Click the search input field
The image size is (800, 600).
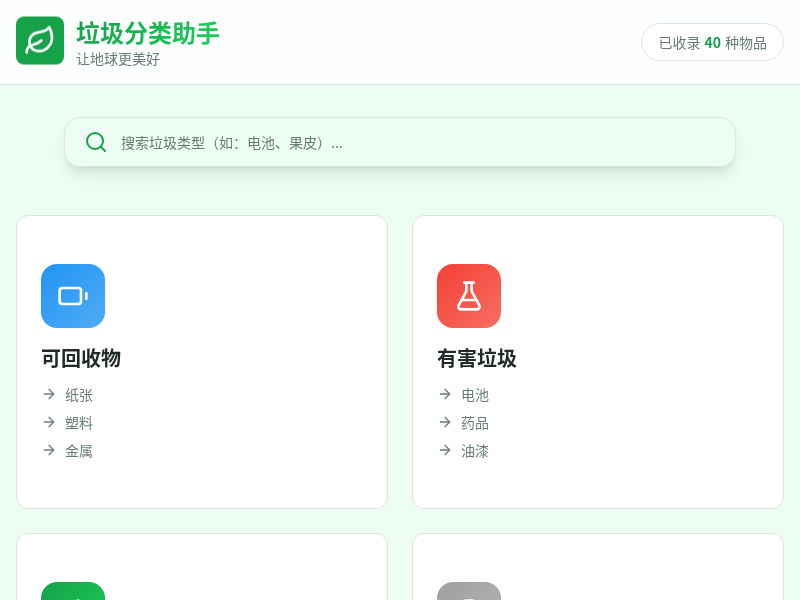400,142
